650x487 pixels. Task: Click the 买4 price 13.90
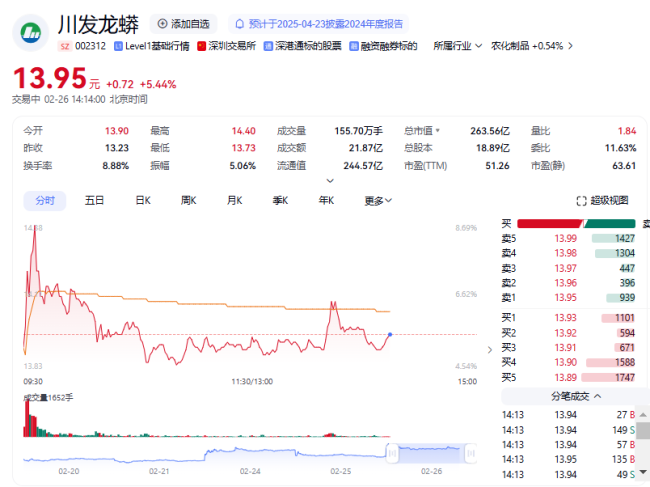[565, 363]
